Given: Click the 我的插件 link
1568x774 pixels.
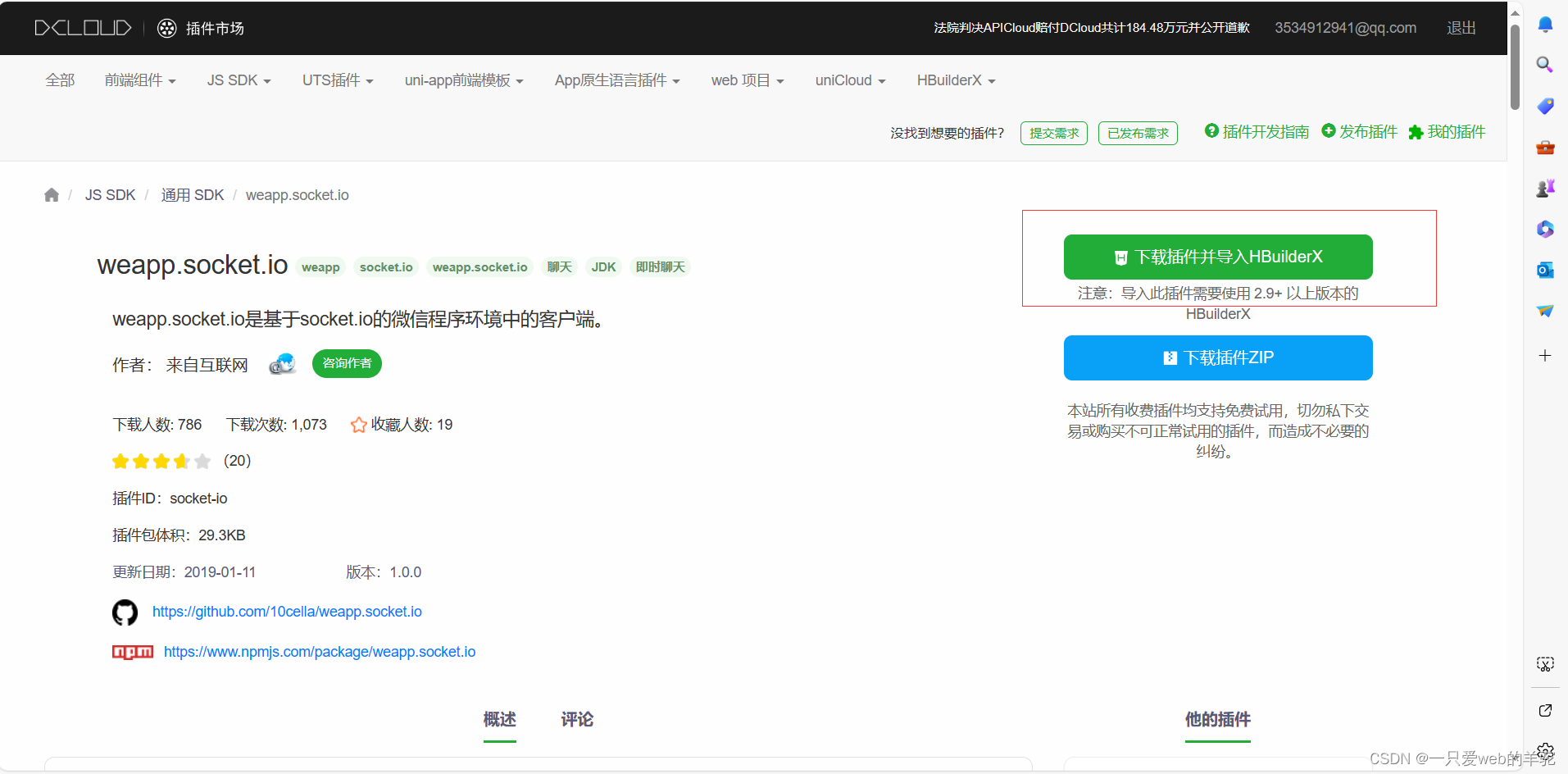Looking at the screenshot, I should click(1456, 132).
